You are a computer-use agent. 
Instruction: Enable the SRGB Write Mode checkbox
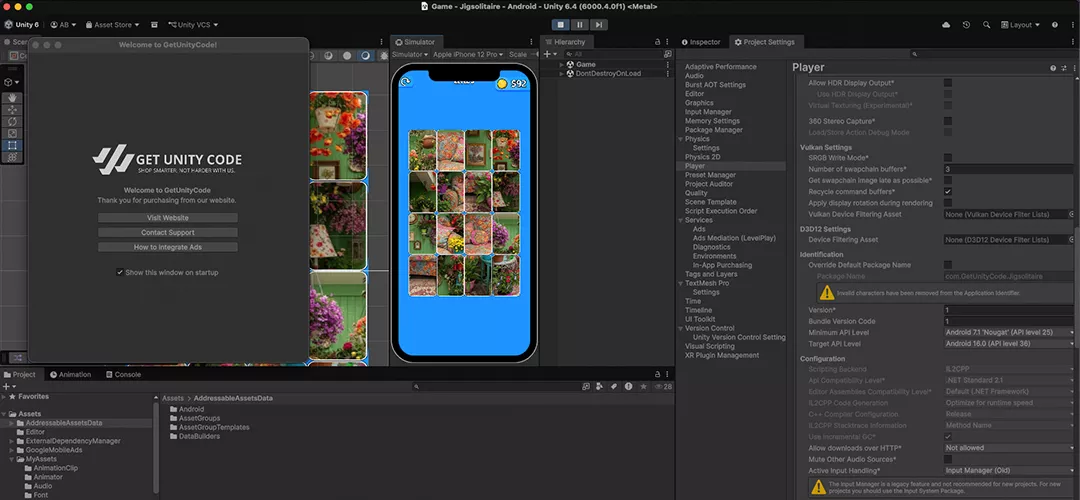click(x=947, y=158)
